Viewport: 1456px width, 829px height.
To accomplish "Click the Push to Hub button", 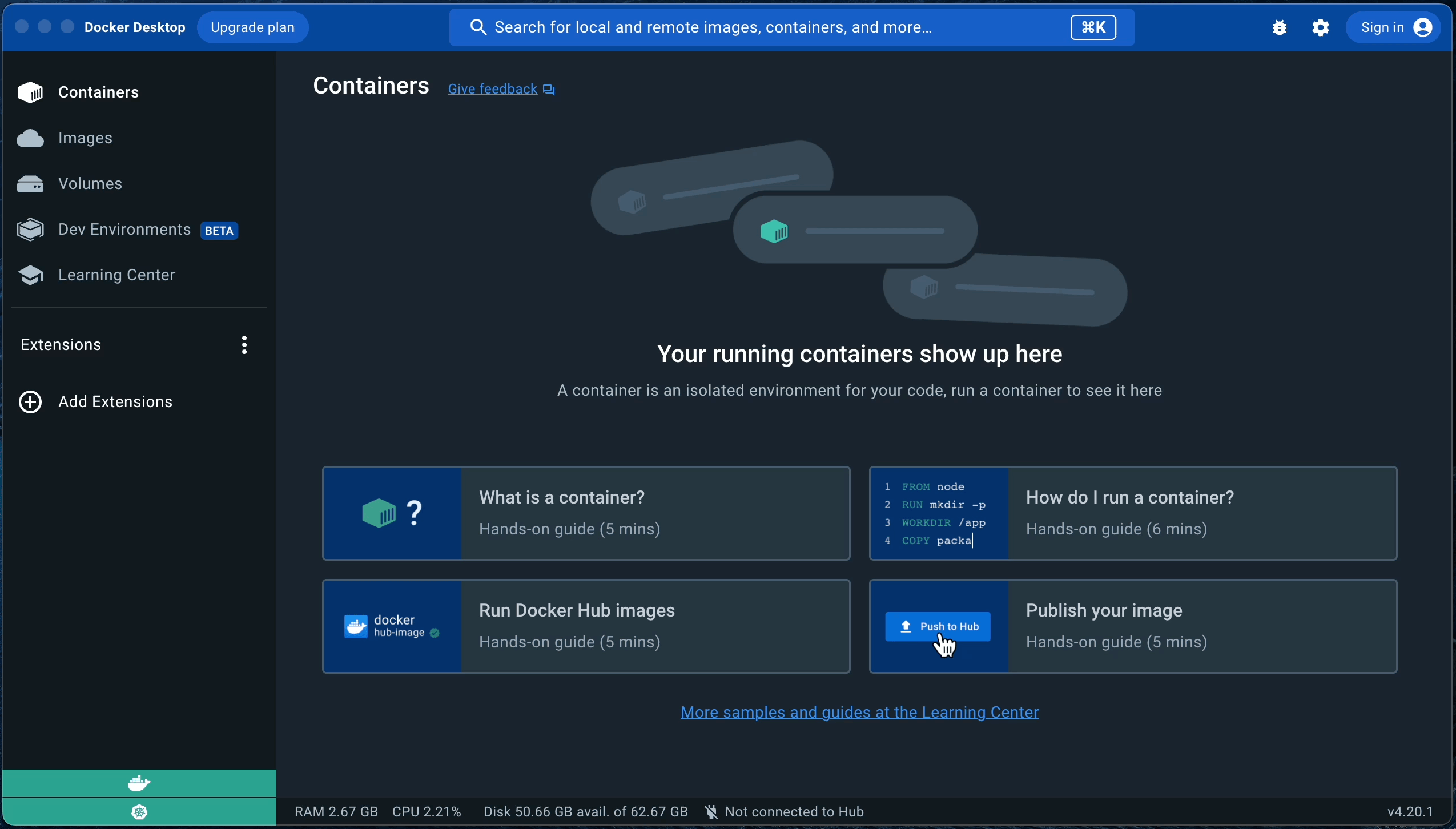I will tap(937, 626).
